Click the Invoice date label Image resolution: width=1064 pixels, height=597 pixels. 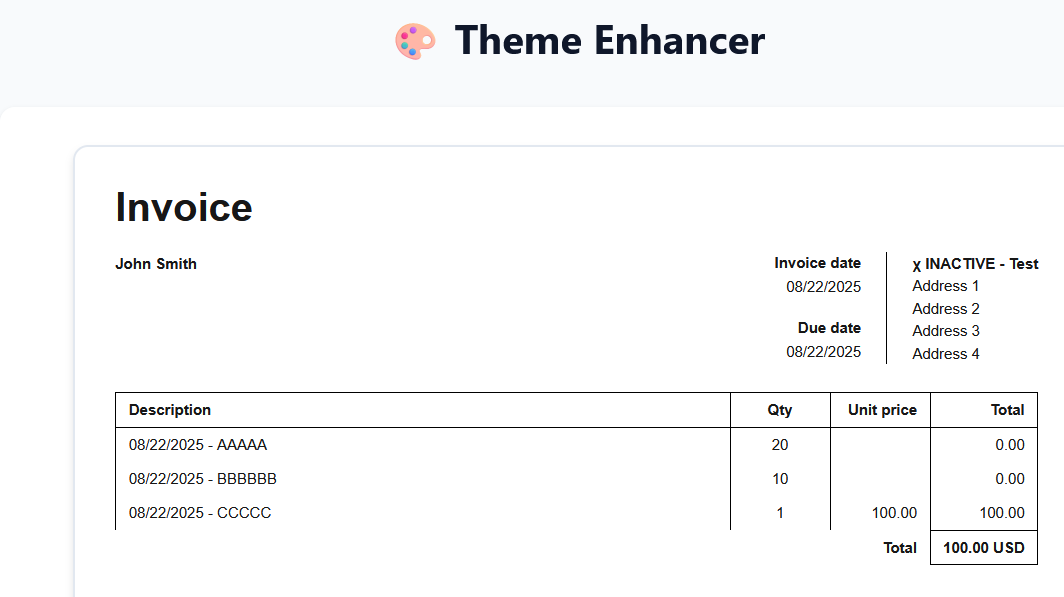click(817, 263)
